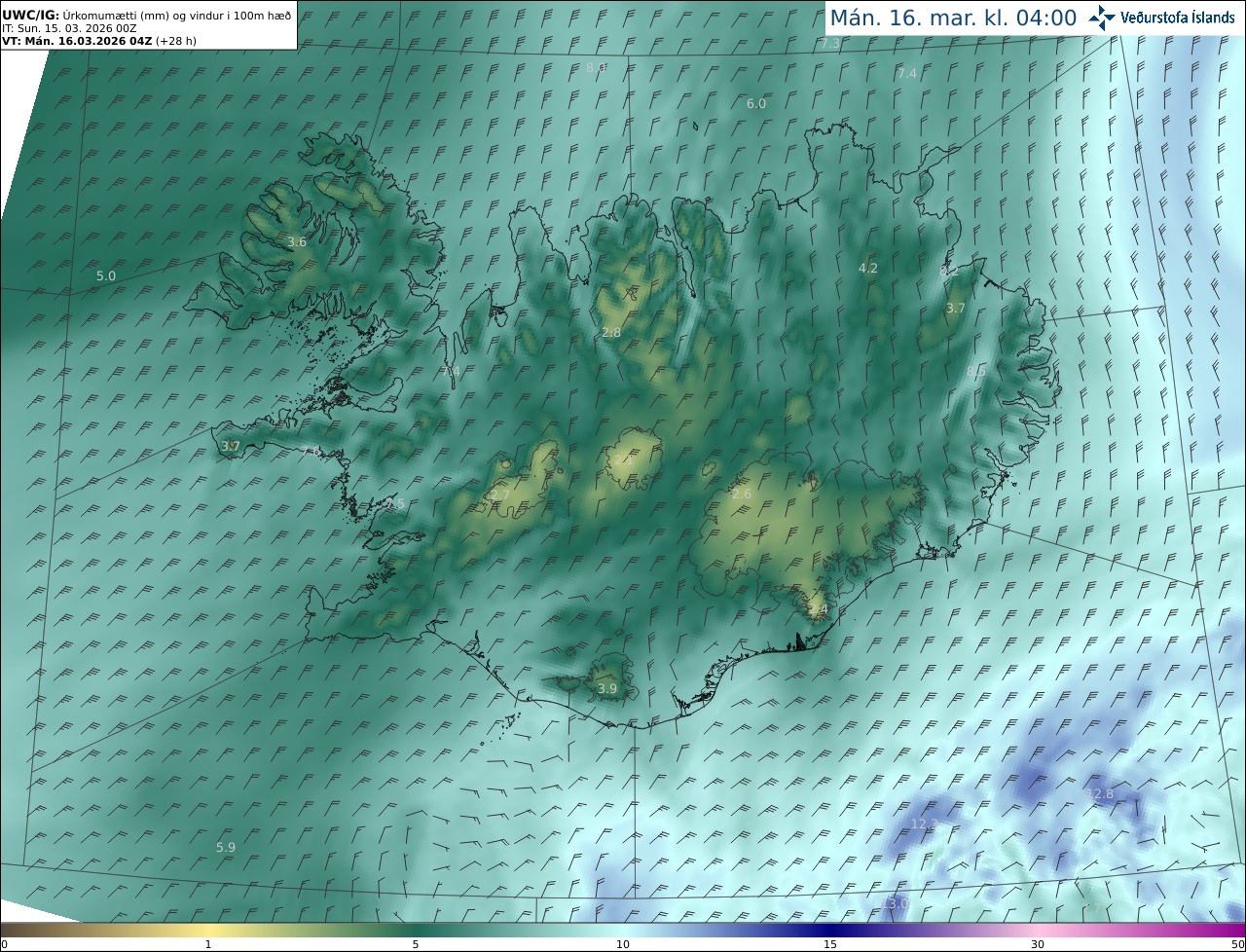Click the dark navy section of the color scale
Screen dimensions: 1246x952
pyautogui.click(x=830, y=931)
